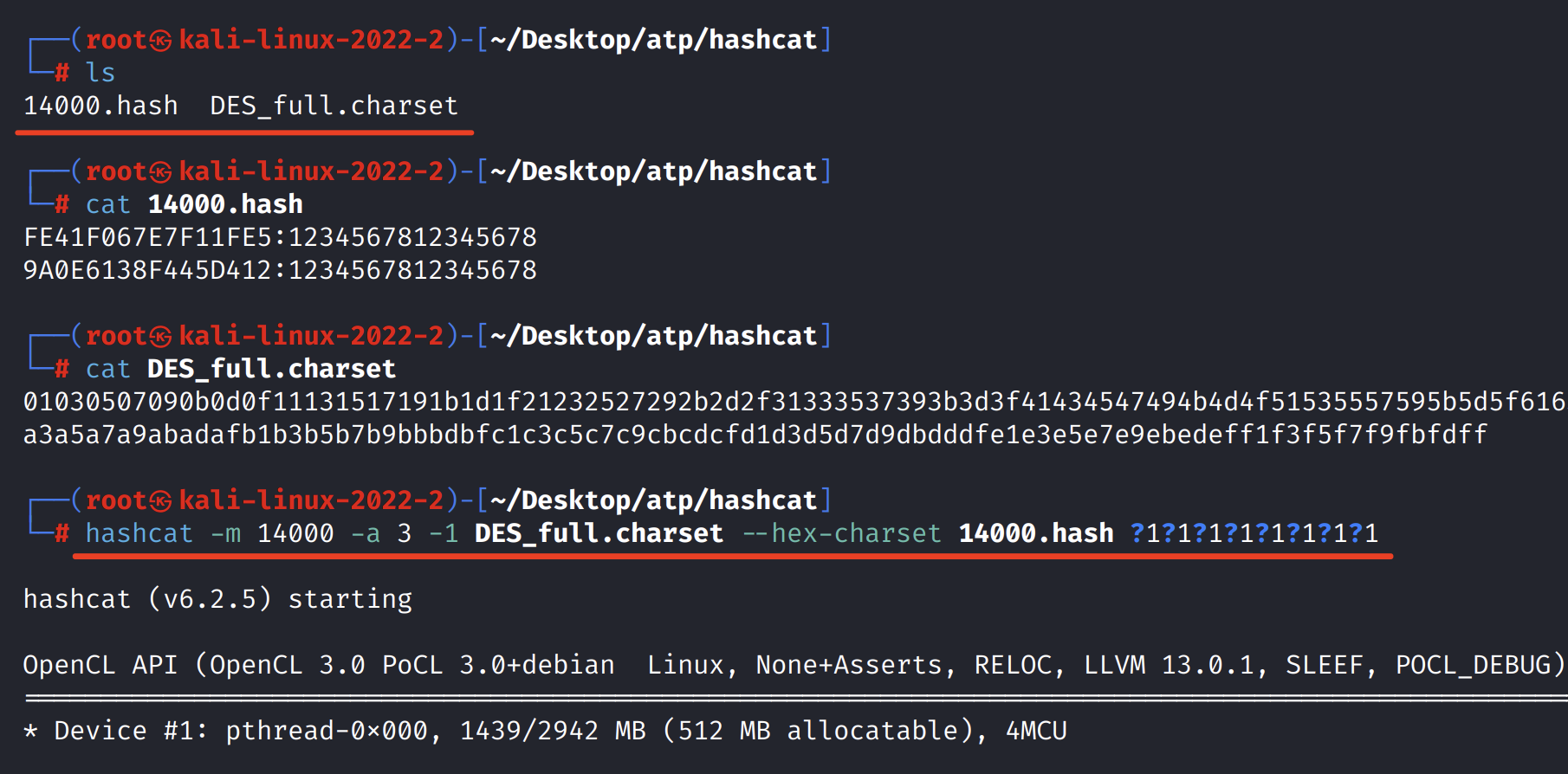The width and height of the screenshot is (1568, 774).
Task: Select 'DES_full.charset' in the ls output
Action: [334, 106]
